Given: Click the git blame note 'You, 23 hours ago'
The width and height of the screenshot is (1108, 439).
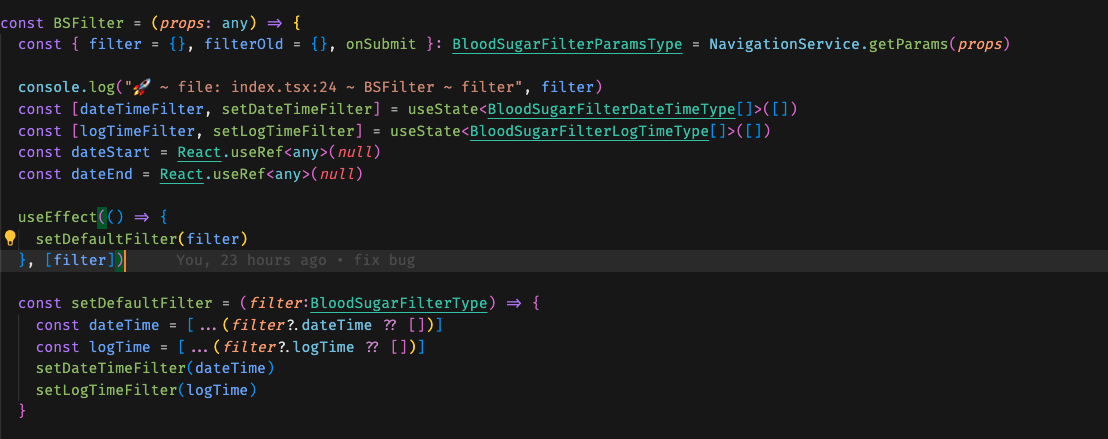Looking at the screenshot, I should click(x=252, y=261).
